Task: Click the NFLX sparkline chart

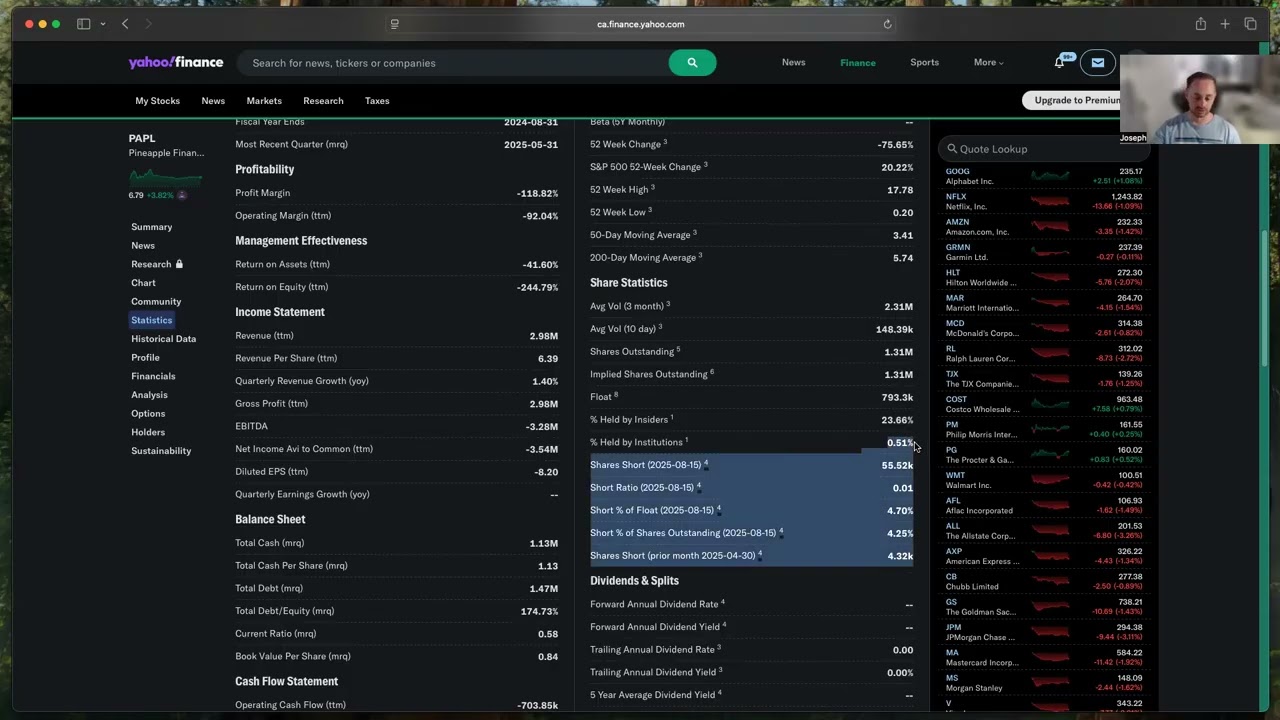Action: tap(1050, 201)
